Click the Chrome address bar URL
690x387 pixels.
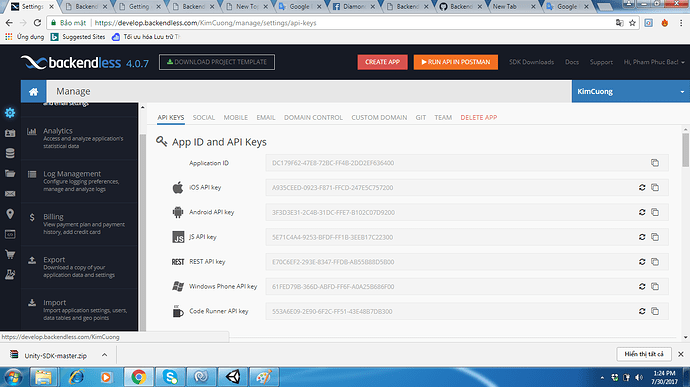[206, 23]
